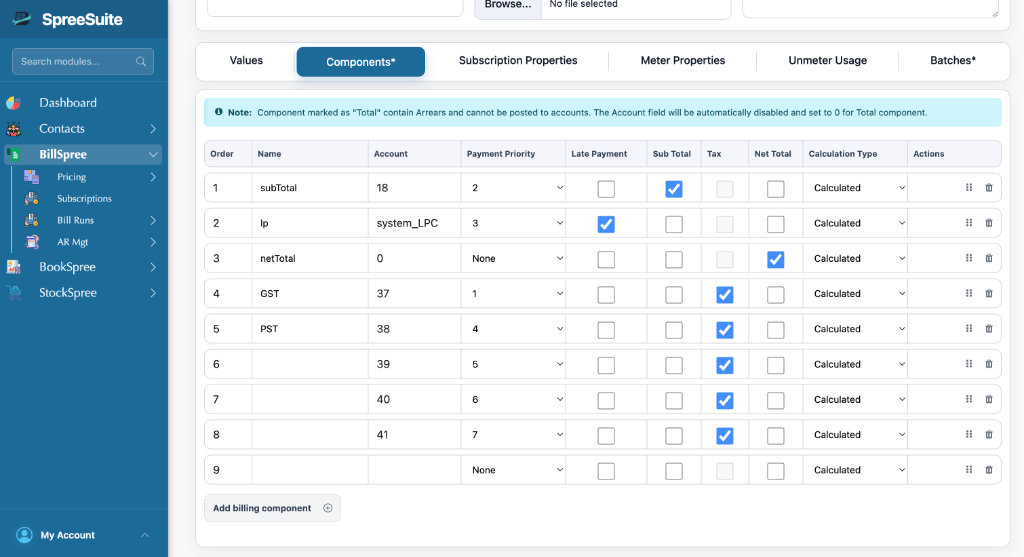The height and width of the screenshot is (557, 1024).
Task: Check Net Total for row 9
Action: point(775,471)
